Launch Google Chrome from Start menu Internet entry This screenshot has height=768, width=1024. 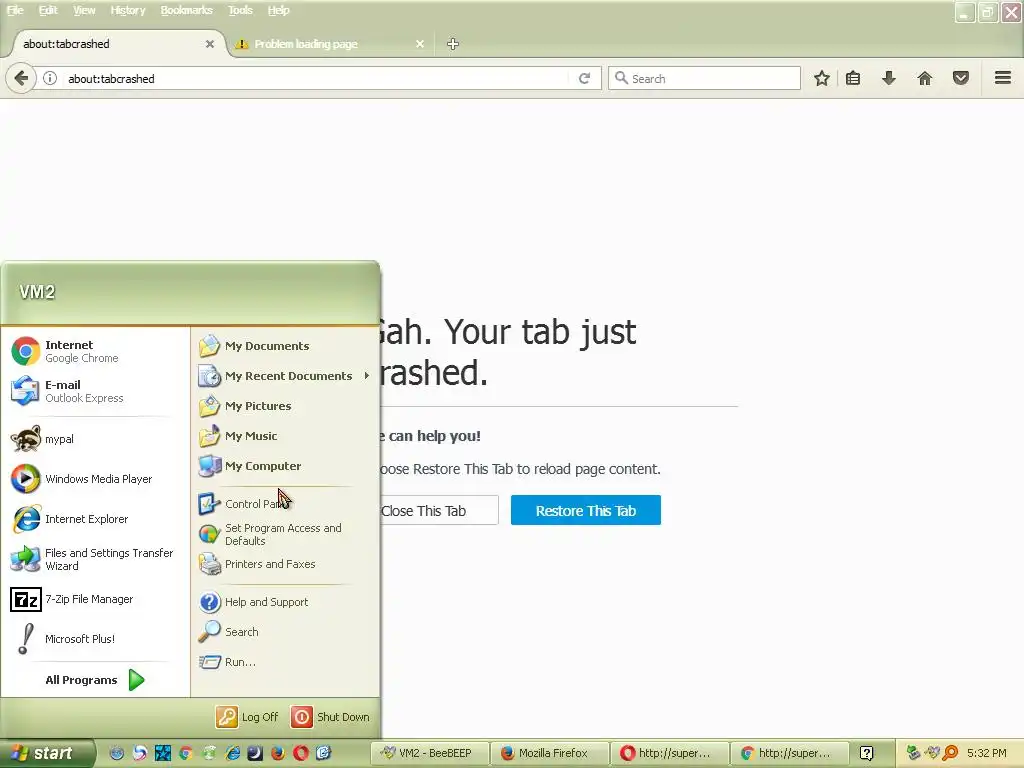coord(95,351)
